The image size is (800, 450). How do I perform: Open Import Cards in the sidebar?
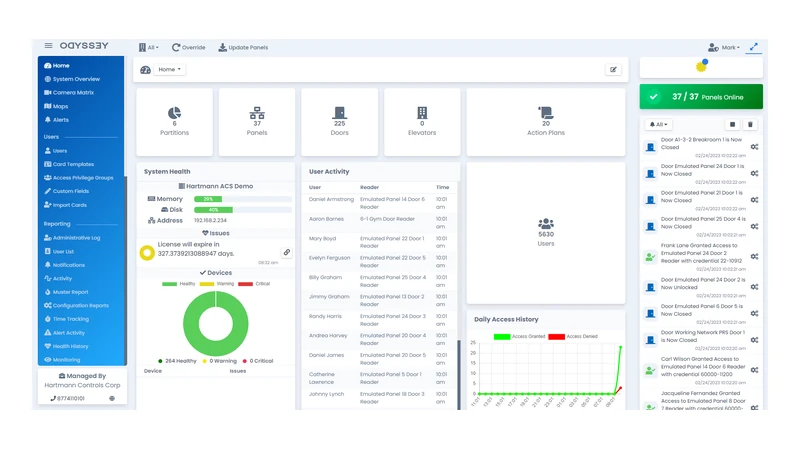(65, 205)
